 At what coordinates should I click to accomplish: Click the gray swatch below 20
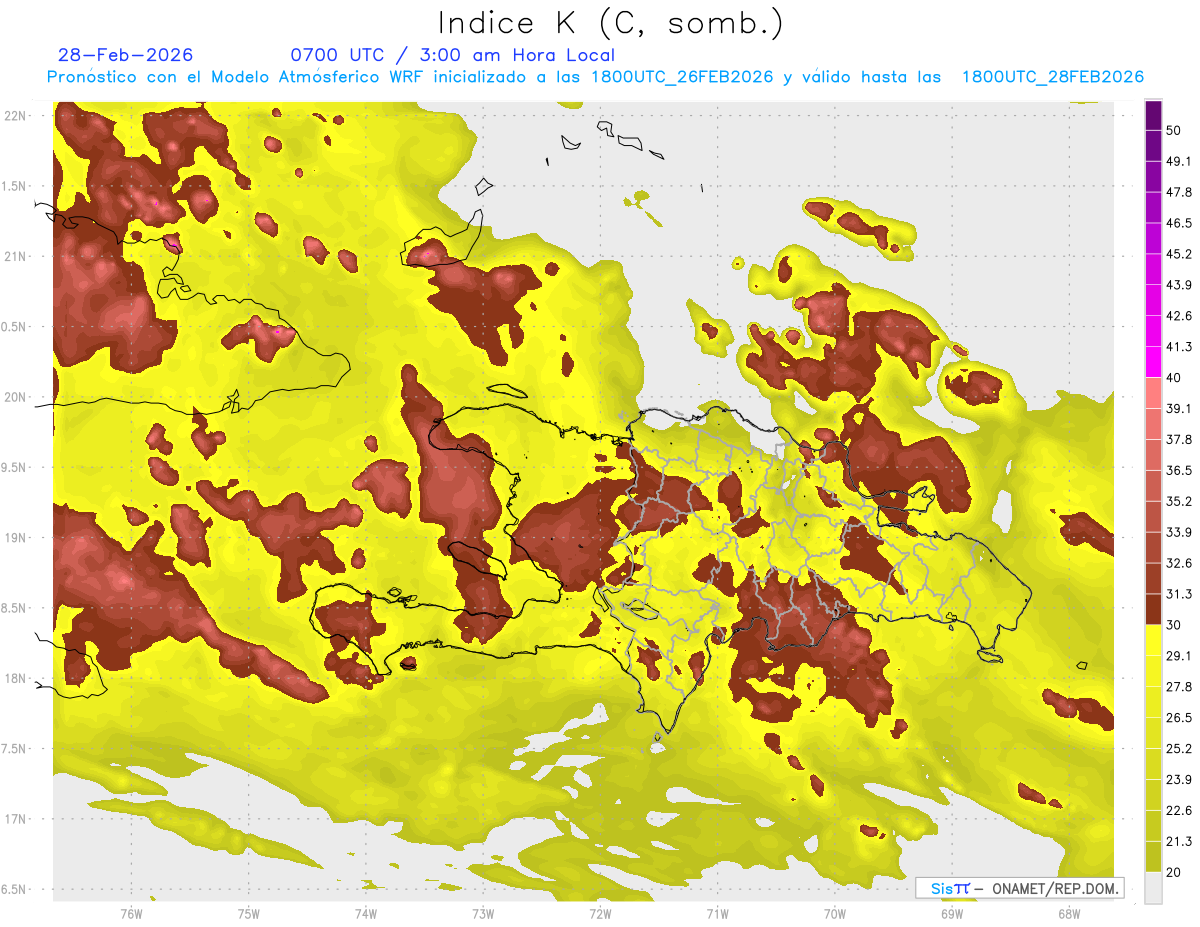1153,887
